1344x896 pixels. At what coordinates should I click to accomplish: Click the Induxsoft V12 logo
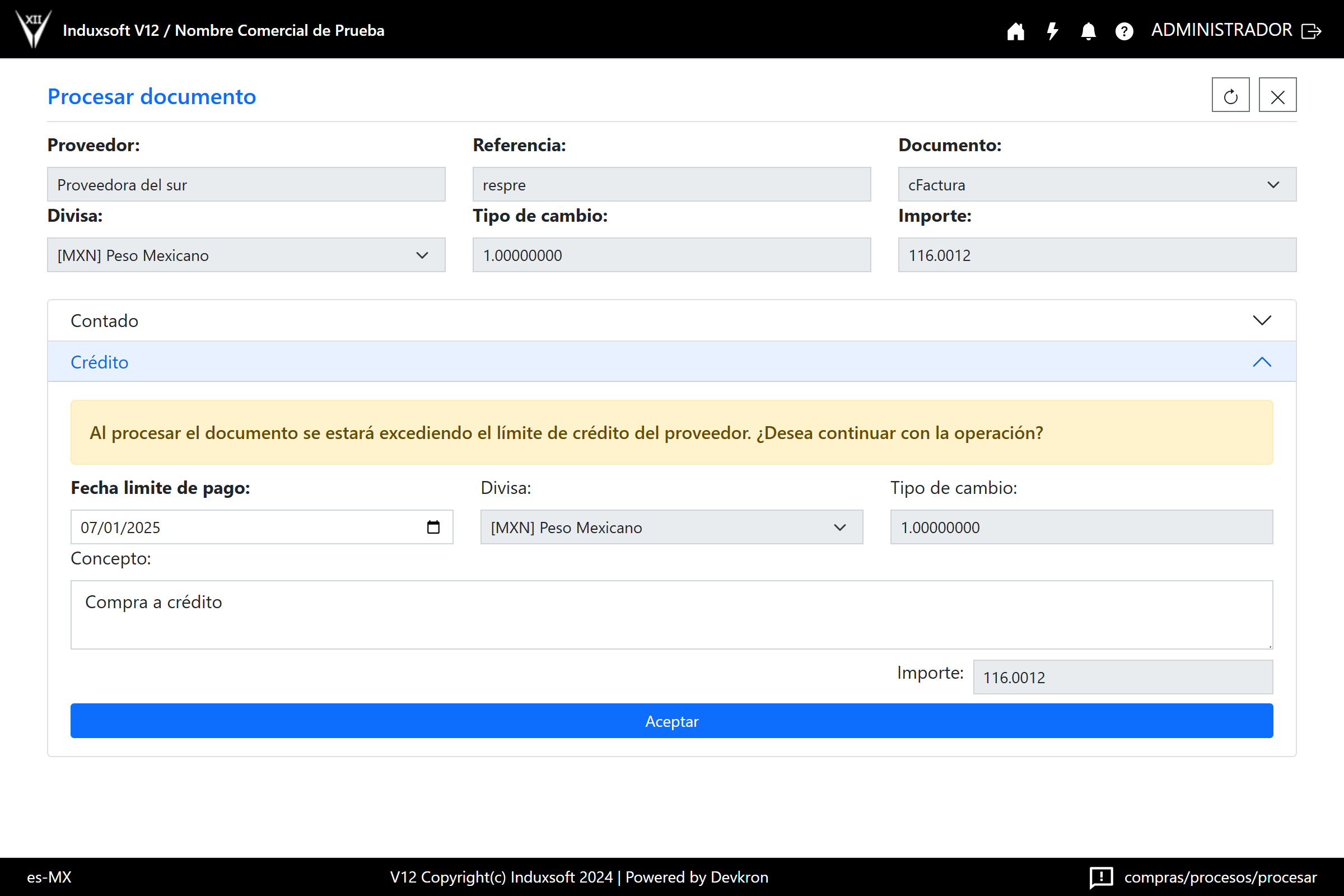click(x=33, y=29)
